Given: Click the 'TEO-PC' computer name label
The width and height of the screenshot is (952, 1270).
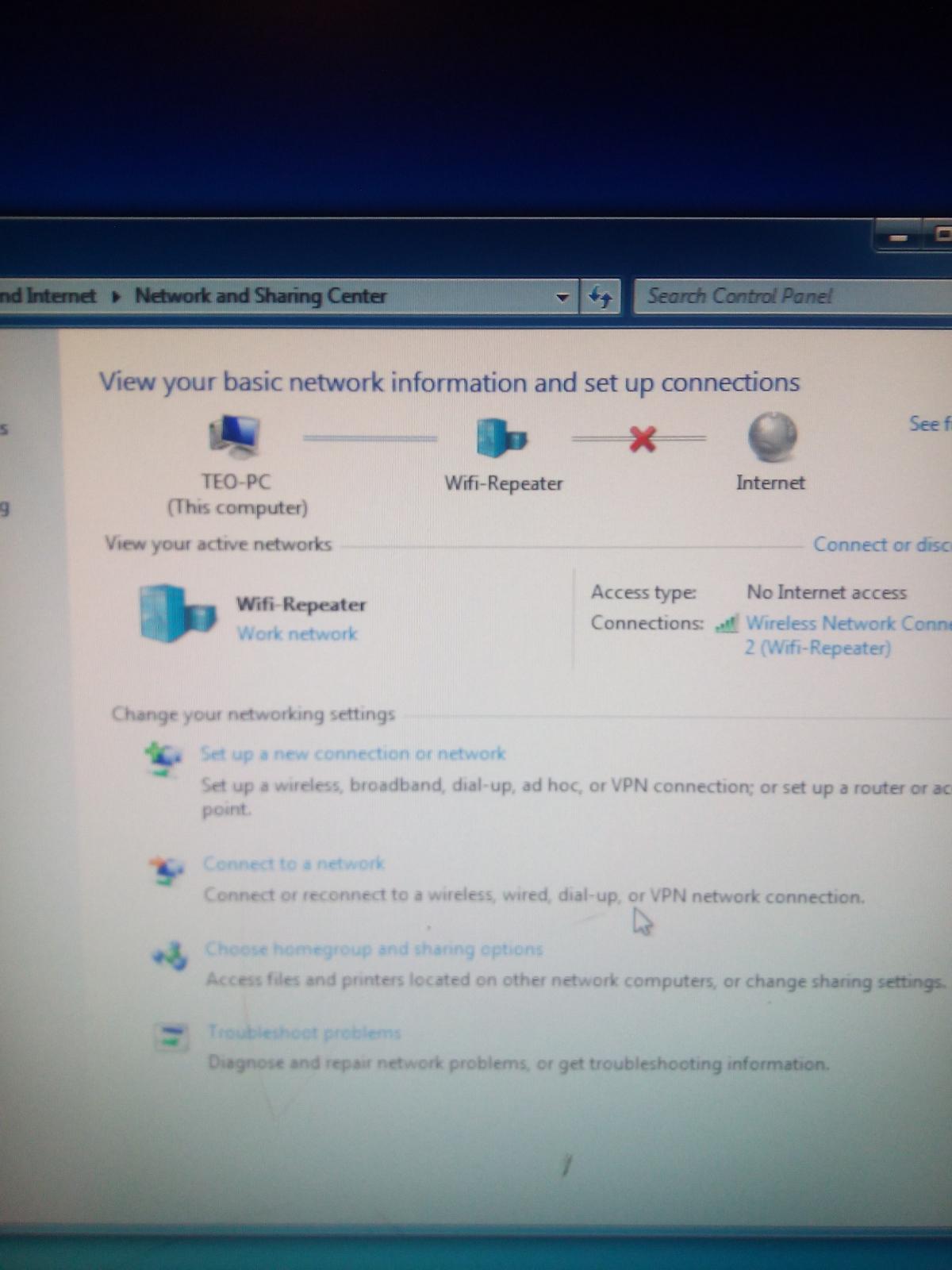Looking at the screenshot, I should [236, 482].
